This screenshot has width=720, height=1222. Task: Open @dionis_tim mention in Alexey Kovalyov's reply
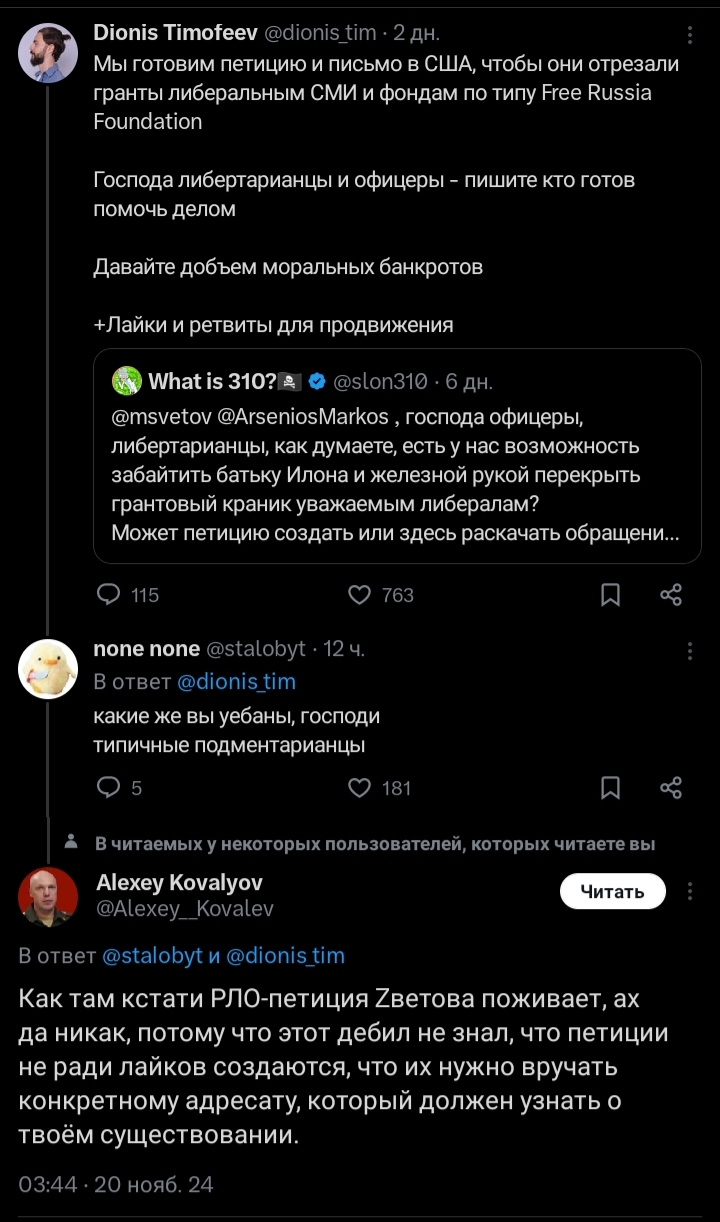pos(286,955)
